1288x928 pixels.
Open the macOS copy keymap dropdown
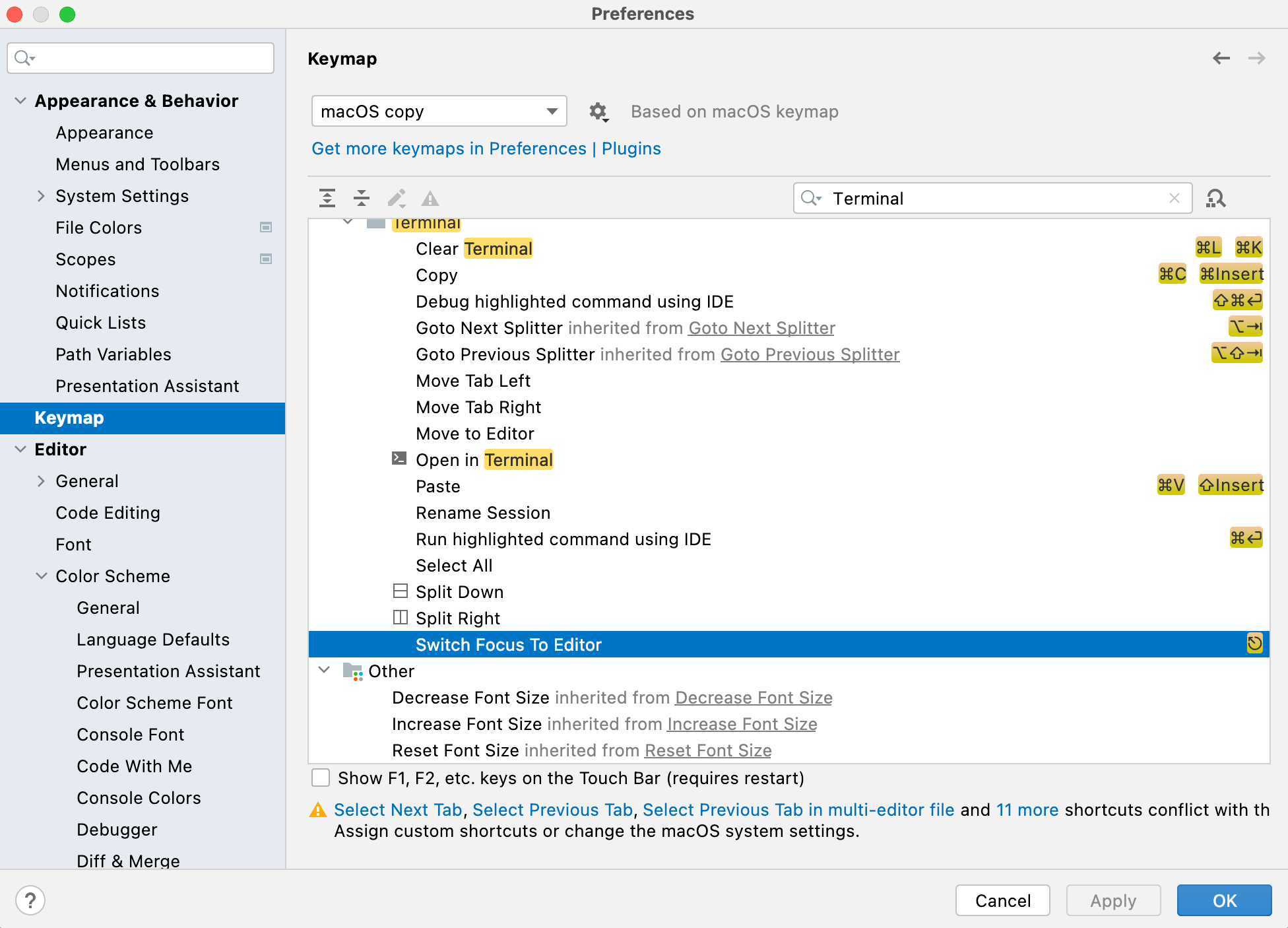(439, 111)
